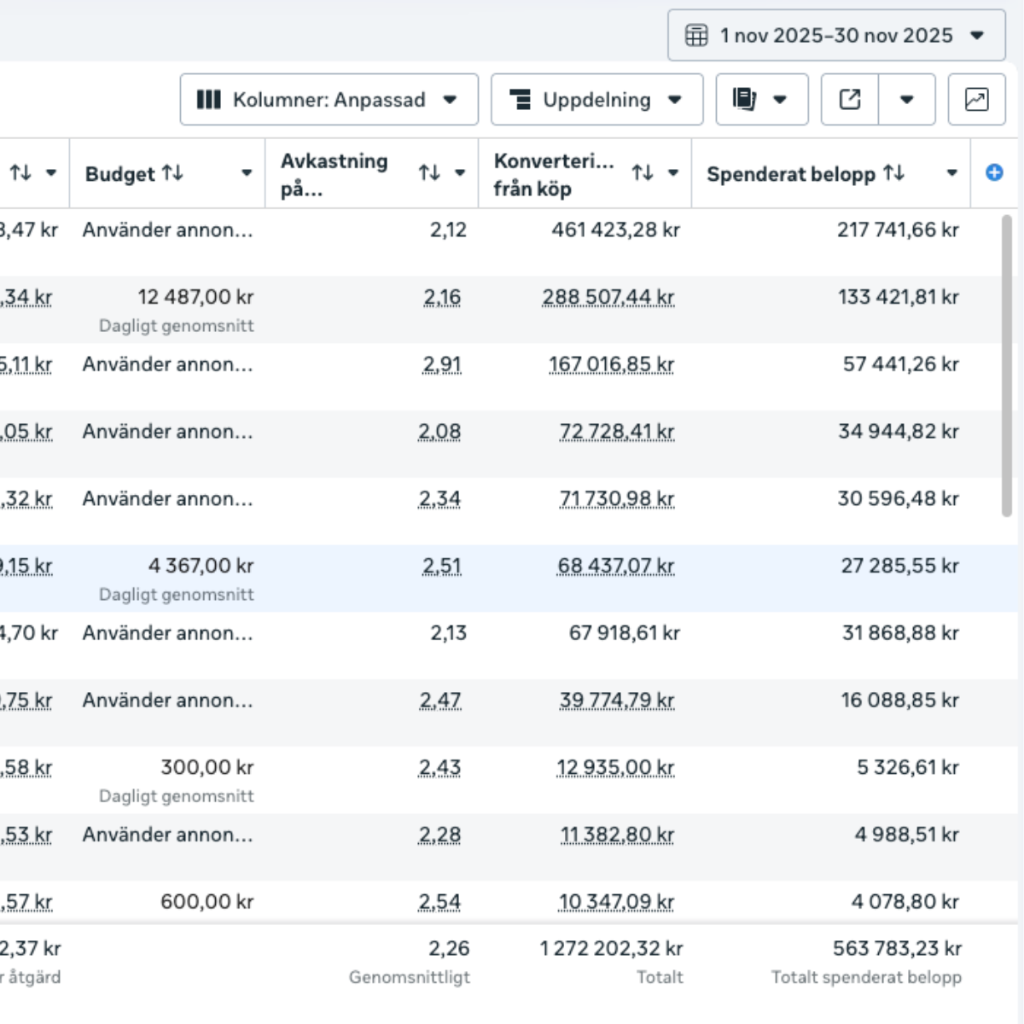This screenshot has height=1024, width=1024.
Task: Add a column with the blue plus icon
Action: coord(994,173)
